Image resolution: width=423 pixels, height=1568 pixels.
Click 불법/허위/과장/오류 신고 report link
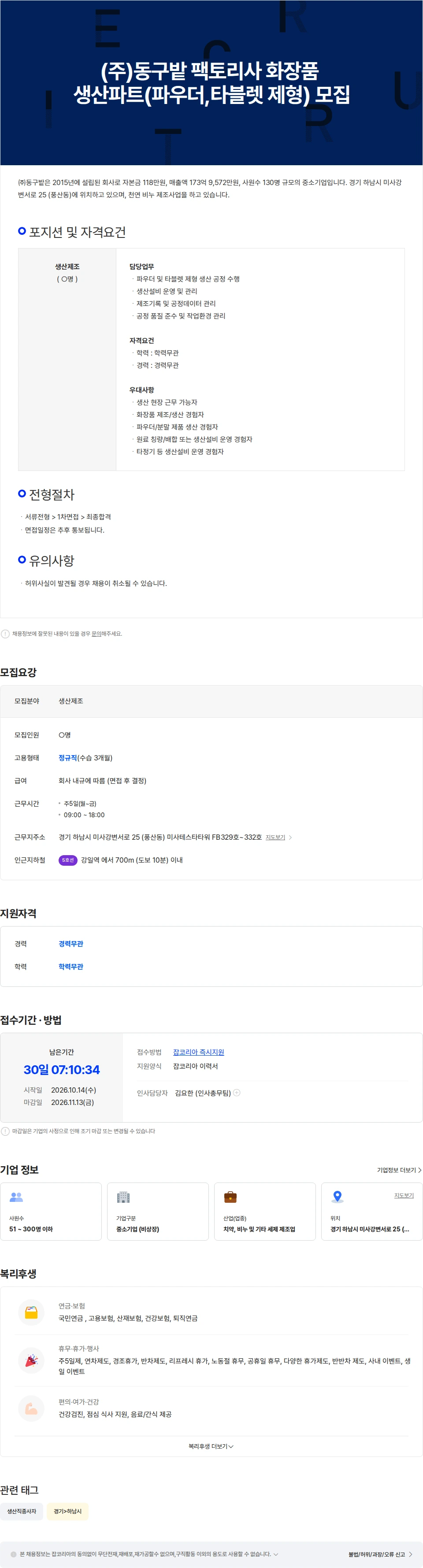[380, 1554]
